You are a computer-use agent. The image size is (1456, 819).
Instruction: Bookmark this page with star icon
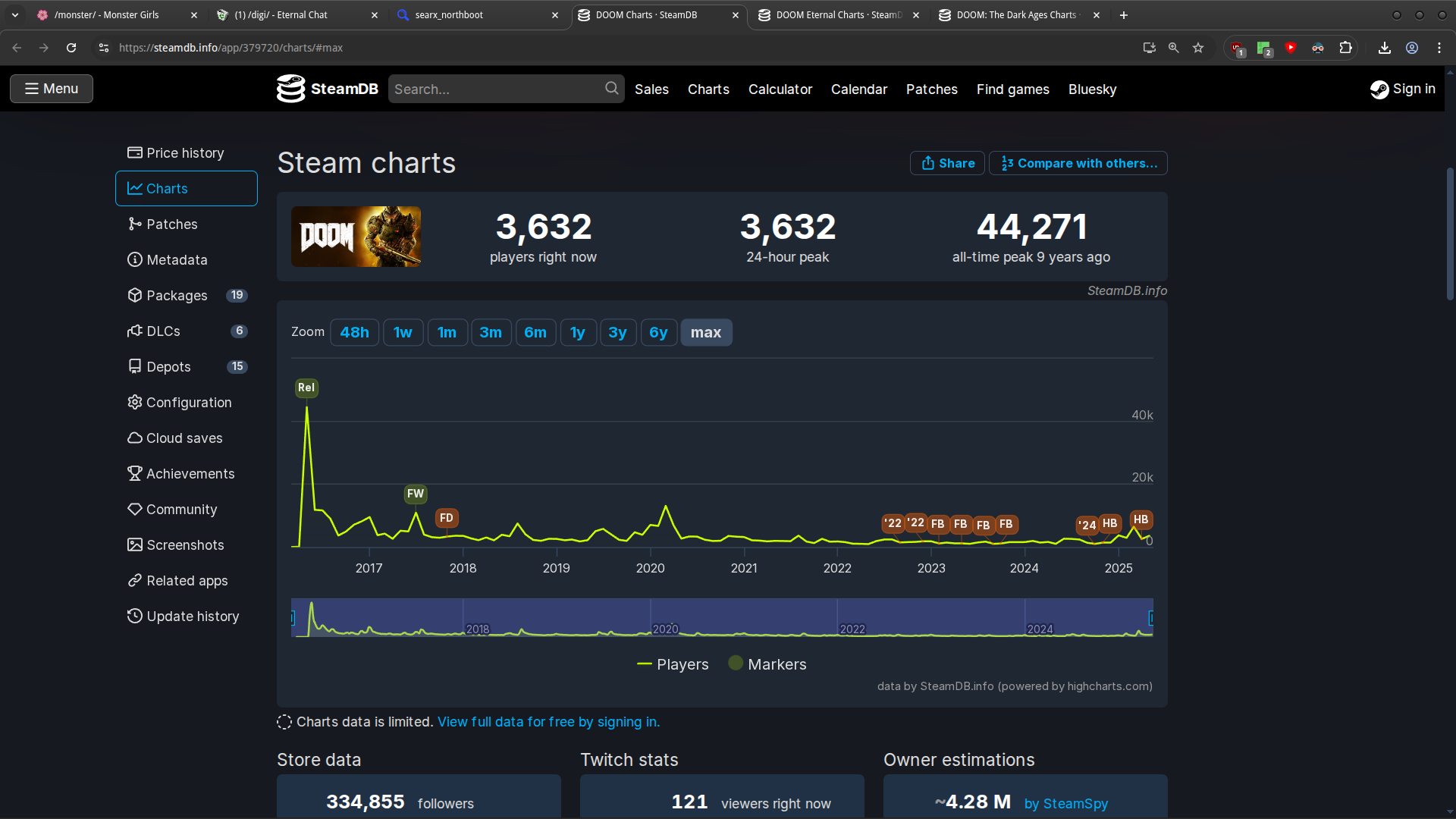click(x=1198, y=48)
